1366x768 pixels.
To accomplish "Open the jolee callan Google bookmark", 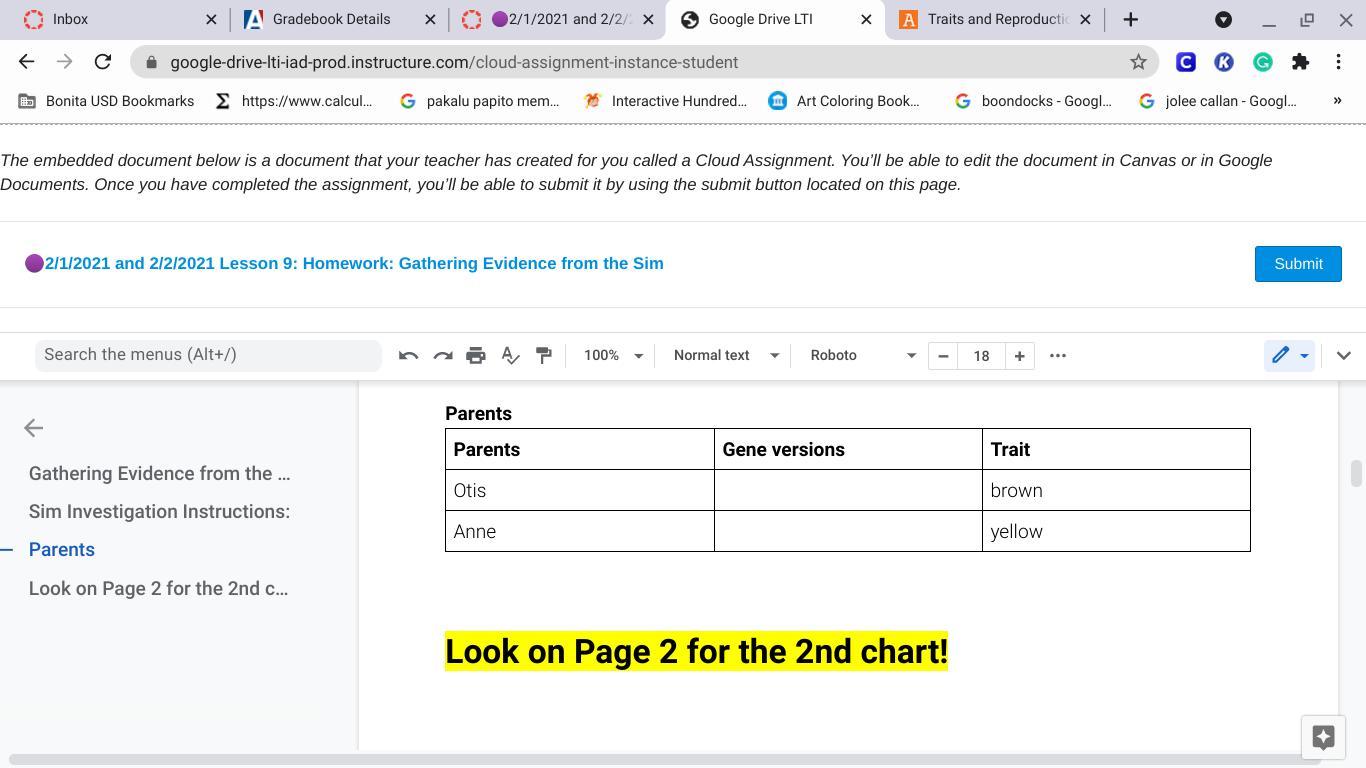I will (1218, 101).
